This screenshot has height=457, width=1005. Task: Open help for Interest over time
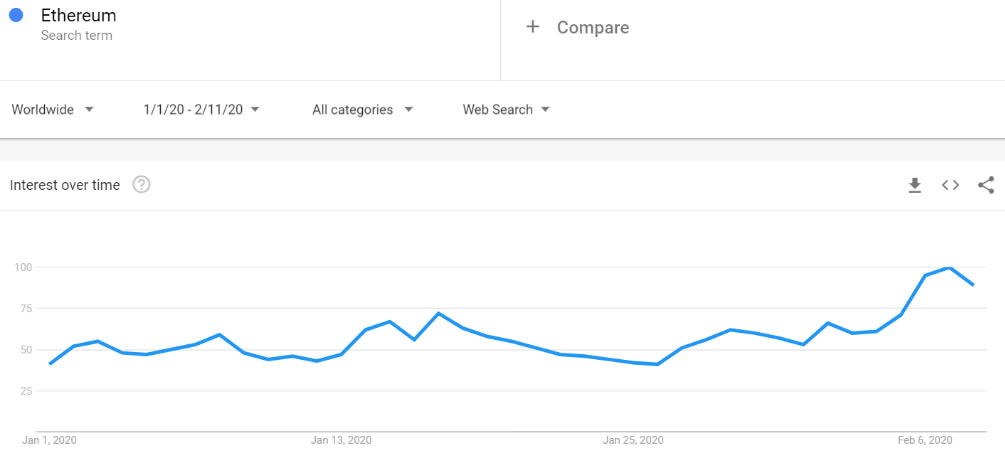[x=141, y=185]
